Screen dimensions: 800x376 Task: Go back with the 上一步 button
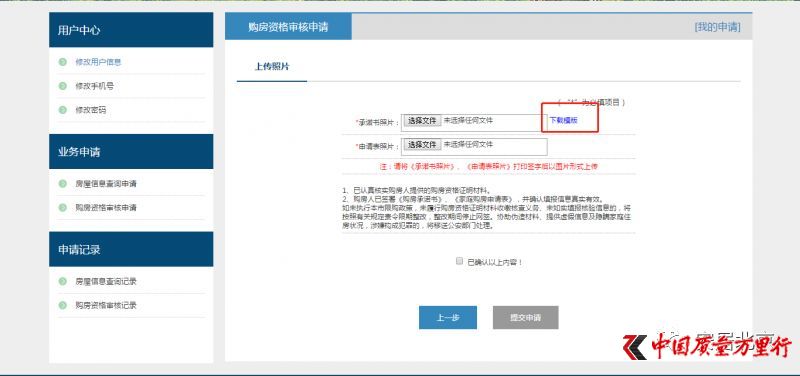click(448, 317)
